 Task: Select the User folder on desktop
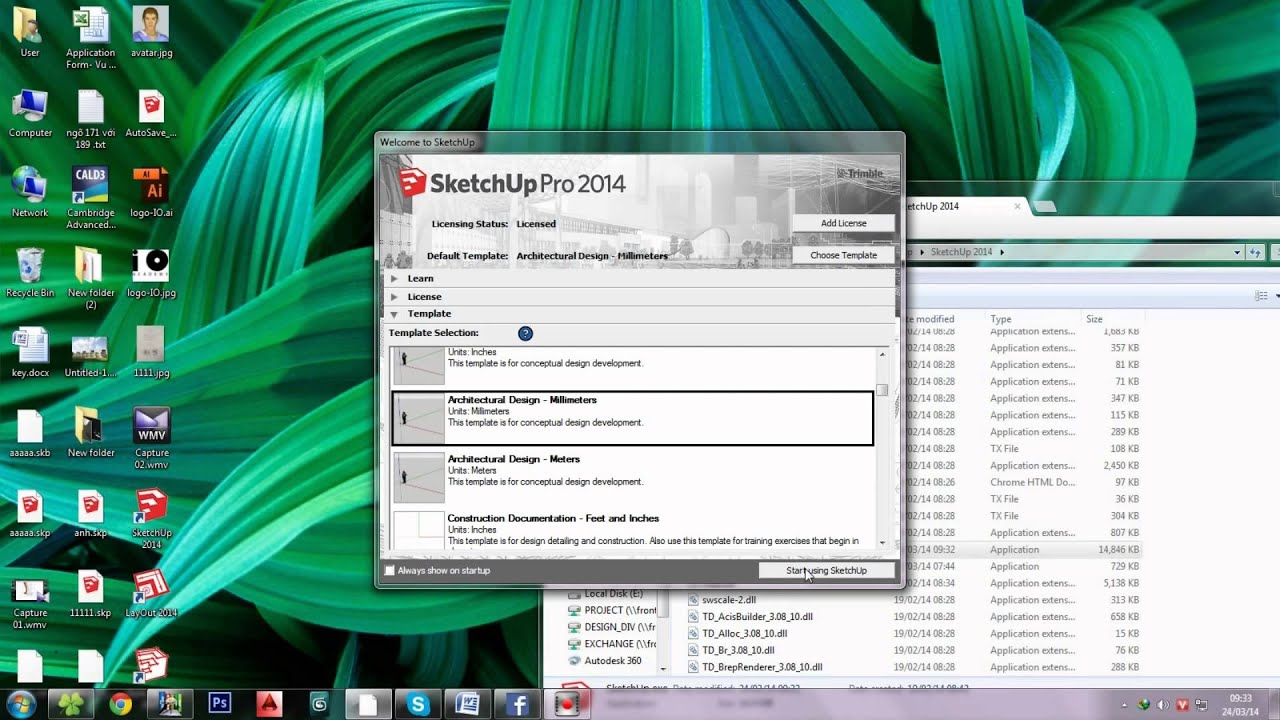pos(30,33)
